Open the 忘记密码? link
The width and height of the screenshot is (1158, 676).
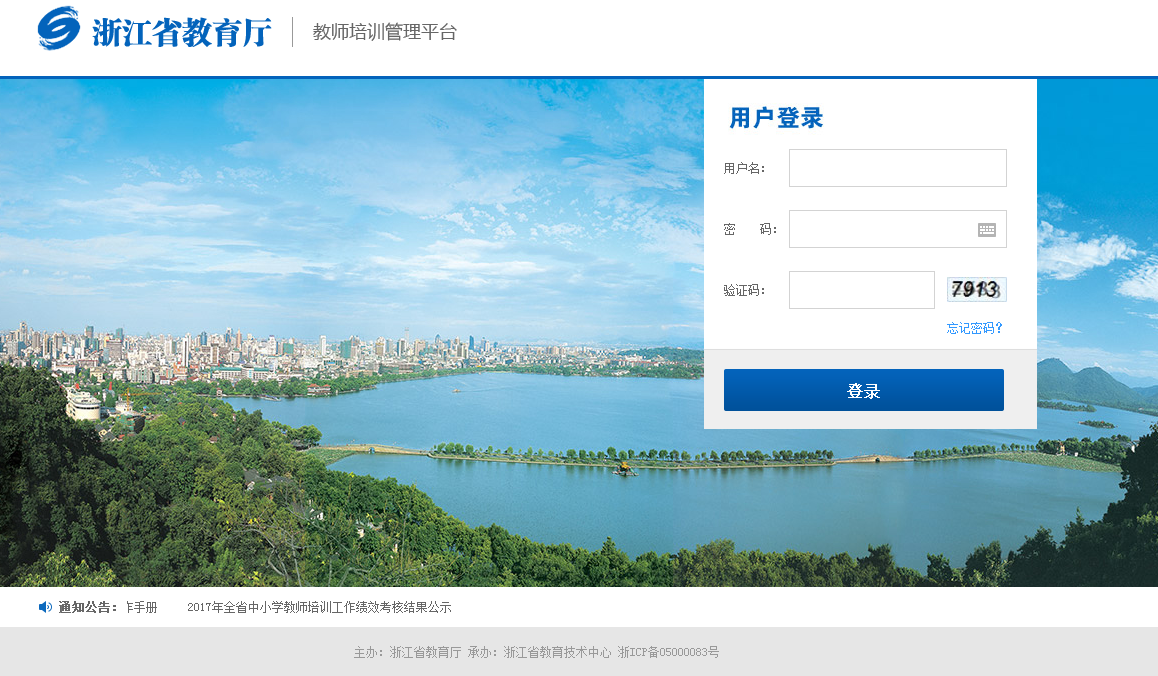tap(974, 328)
